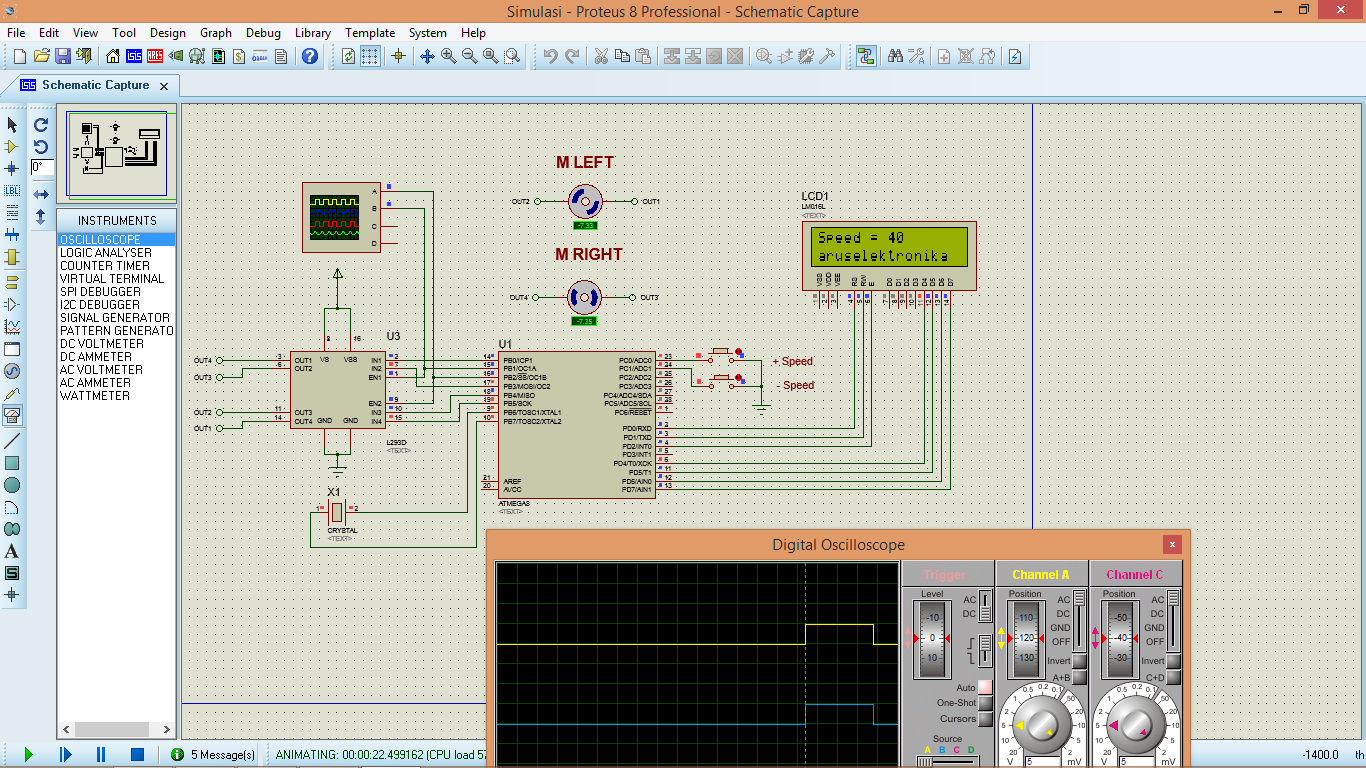Viewport: 1366px width, 768px height.
Task: Click the Rotate Clockwise icon
Action: pyautogui.click(x=41, y=125)
